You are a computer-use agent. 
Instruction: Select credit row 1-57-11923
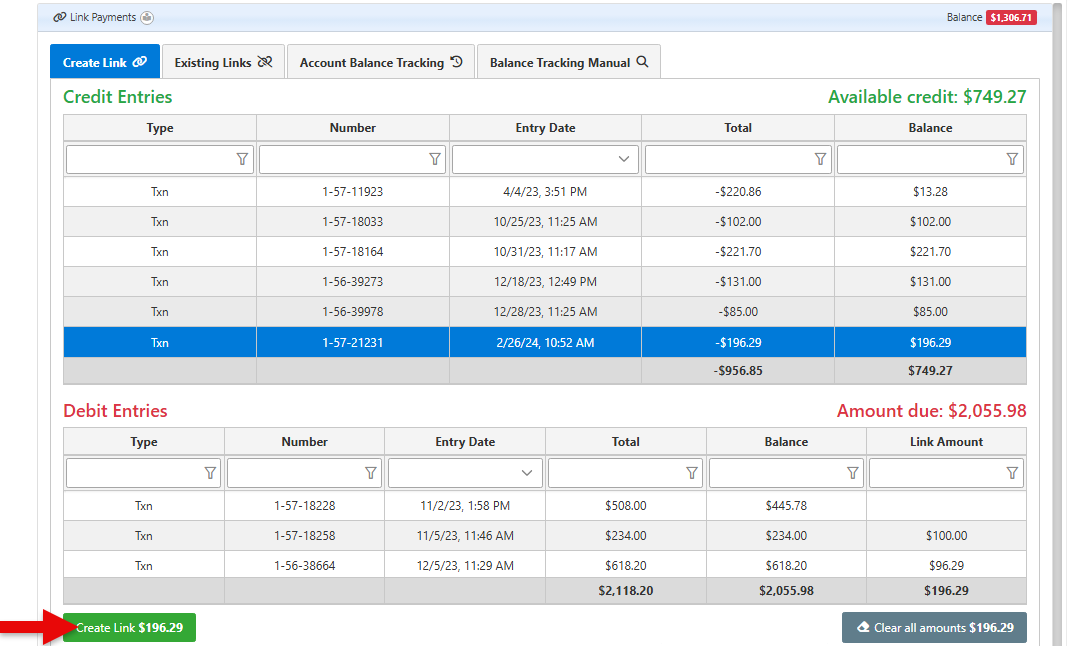tap(352, 192)
